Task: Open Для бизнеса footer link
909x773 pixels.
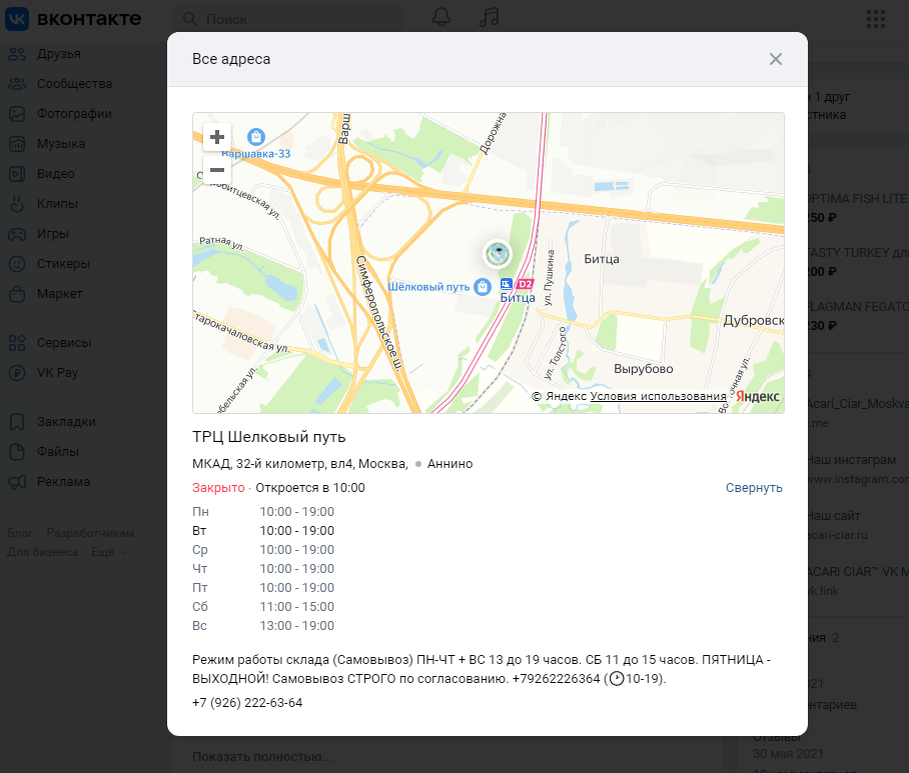Action: coord(42,552)
